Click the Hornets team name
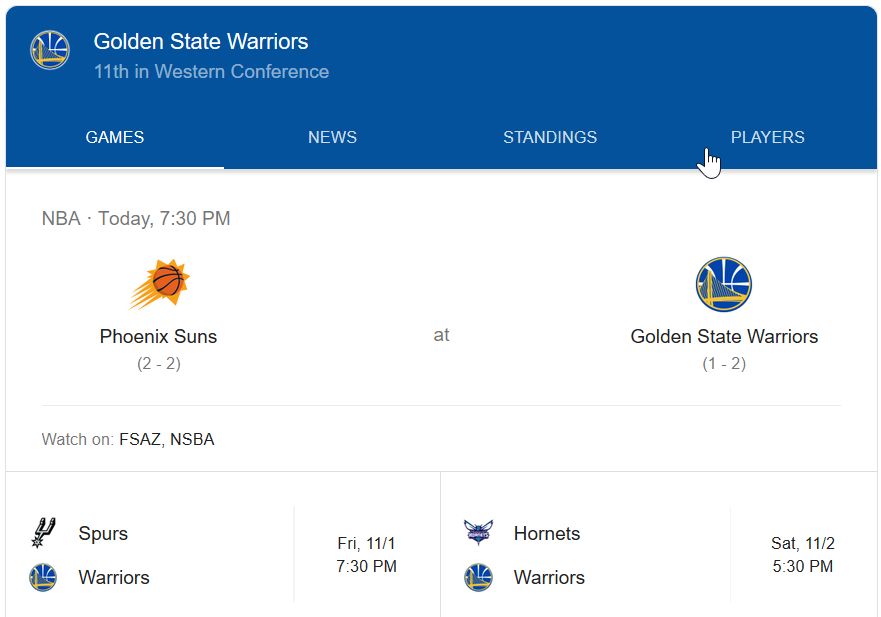 (x=547, y=533)
